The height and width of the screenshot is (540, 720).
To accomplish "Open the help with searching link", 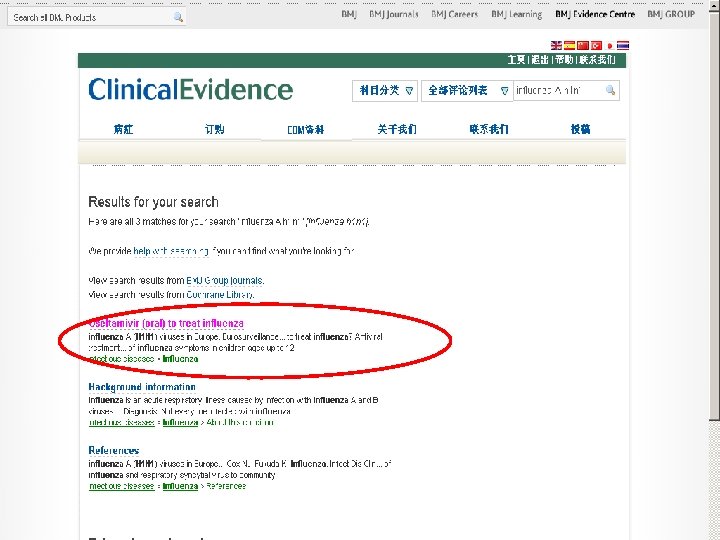I will (x=171, y=251).
